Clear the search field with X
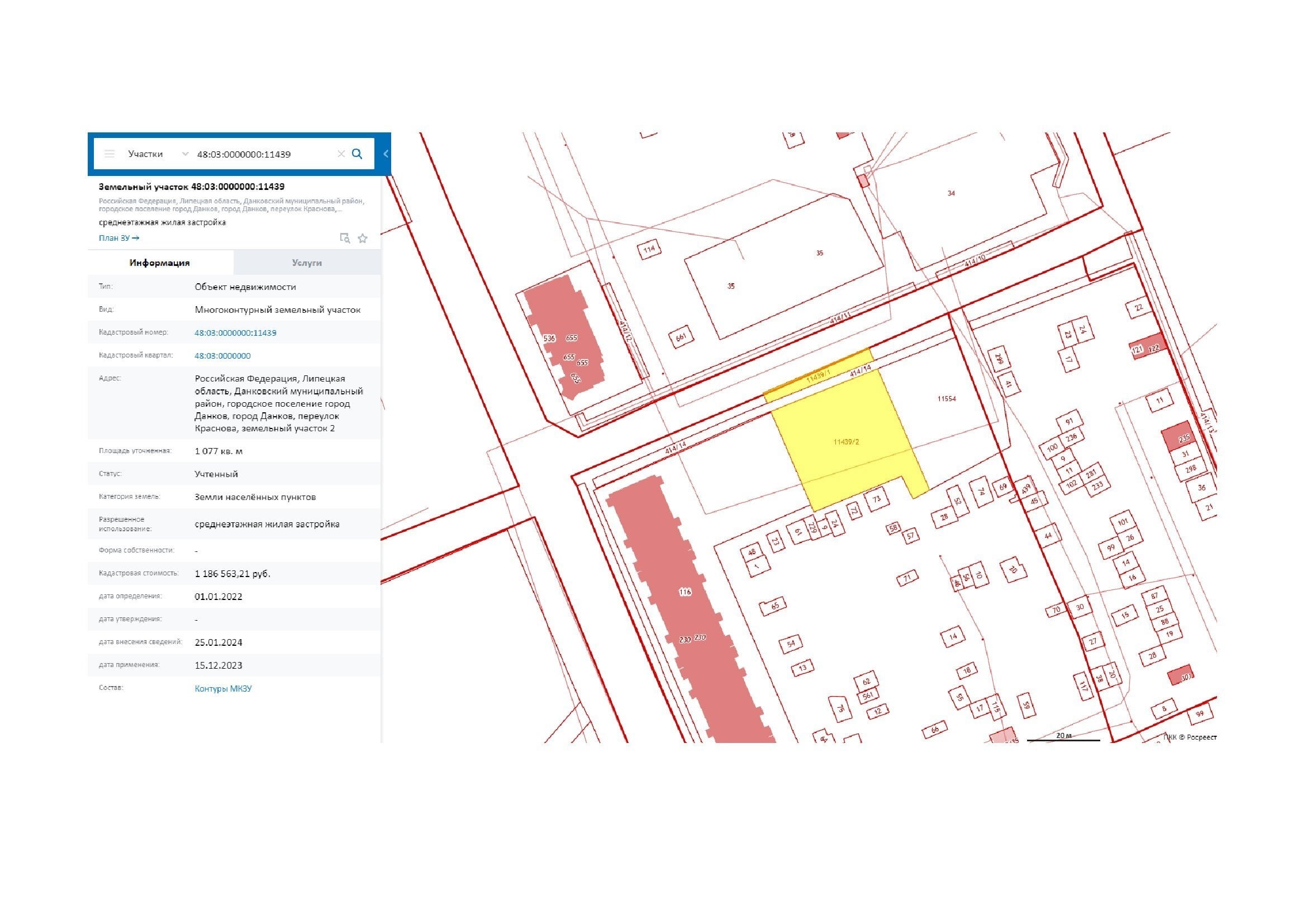Screen dimensions: 1307x924 click(x=341, y=154)
